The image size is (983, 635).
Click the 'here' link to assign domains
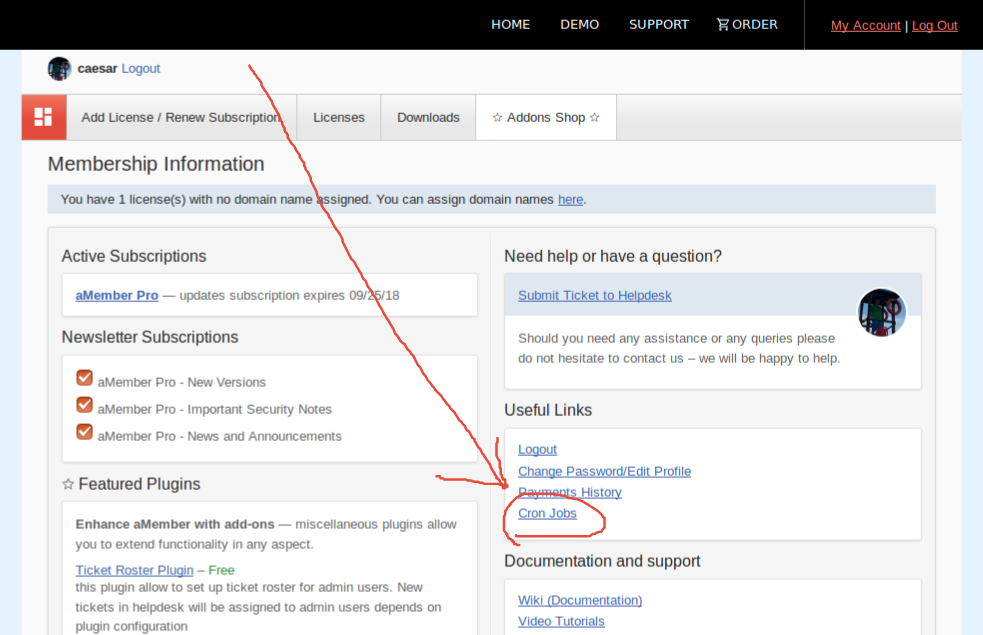570,199
